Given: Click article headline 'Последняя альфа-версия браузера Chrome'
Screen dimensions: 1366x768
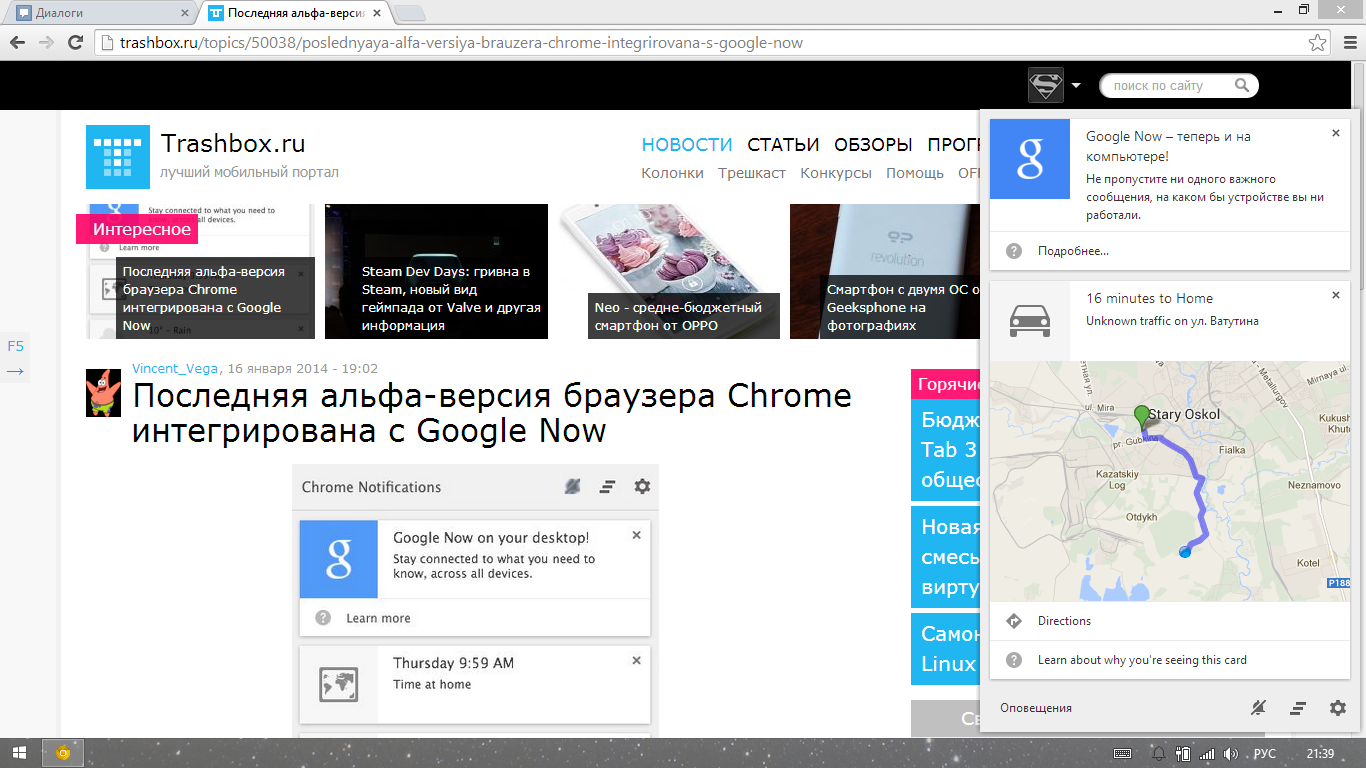Looking at the screenshot, I should (x=492, y=413).
